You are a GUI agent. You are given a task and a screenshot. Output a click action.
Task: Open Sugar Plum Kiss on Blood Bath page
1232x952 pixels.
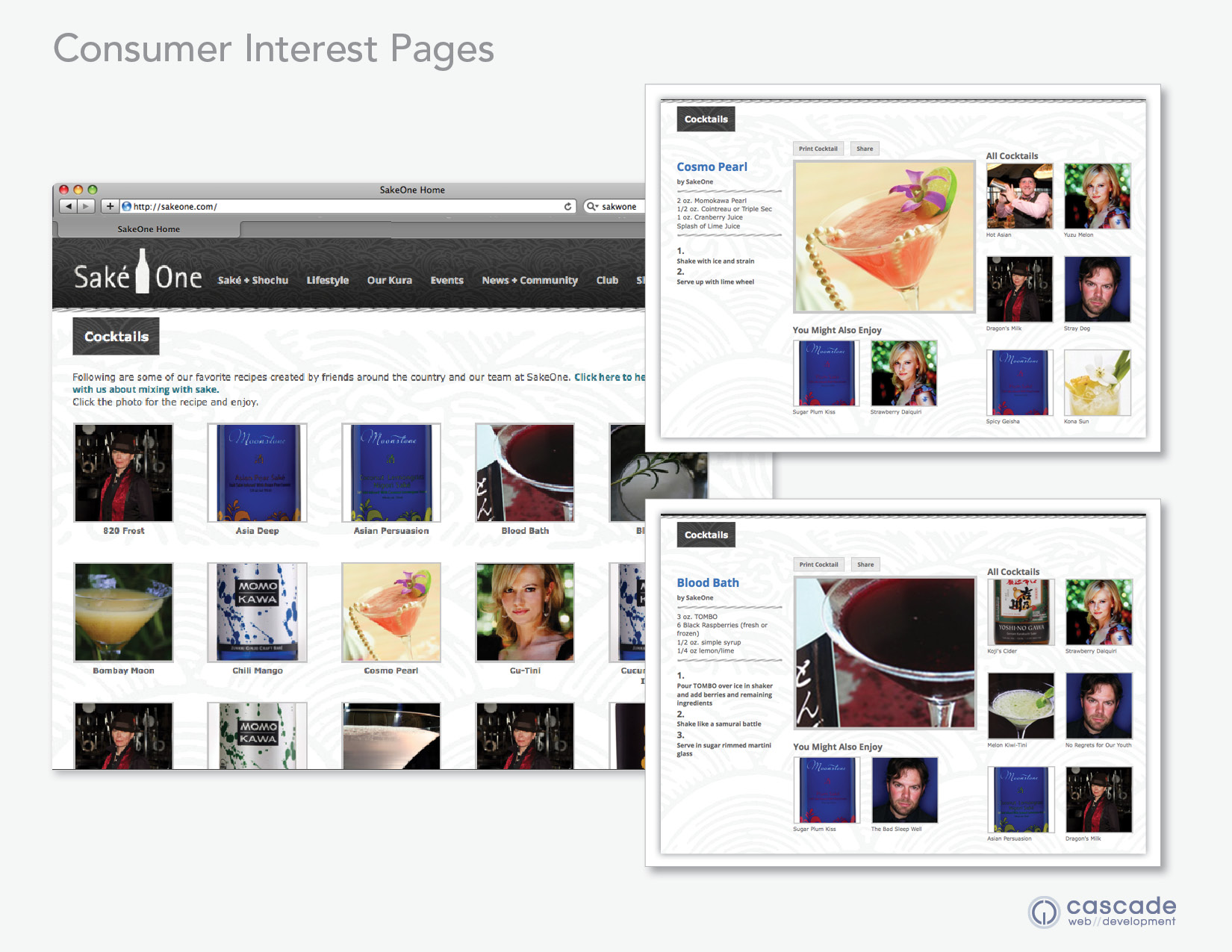(827, 790)
